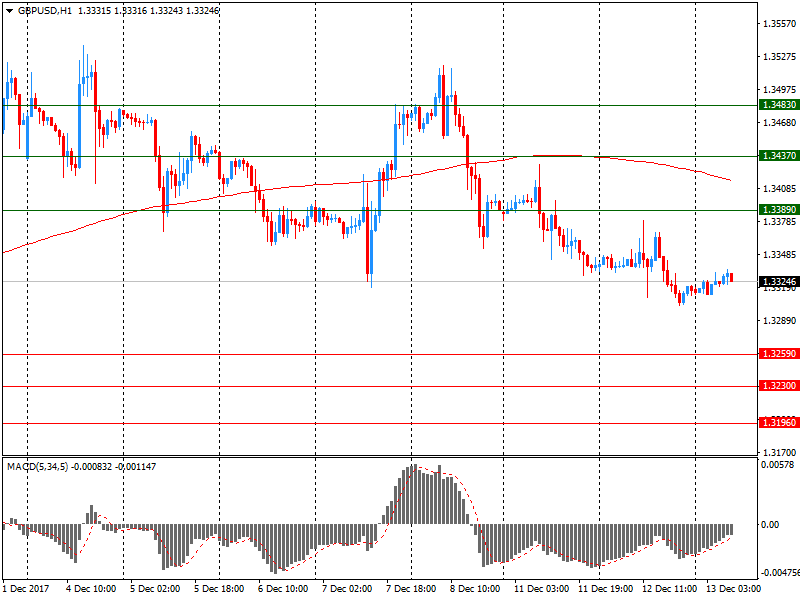Click the 1.32890 price scale value
This screenshot has width=800, height=600.
point(779,321)
